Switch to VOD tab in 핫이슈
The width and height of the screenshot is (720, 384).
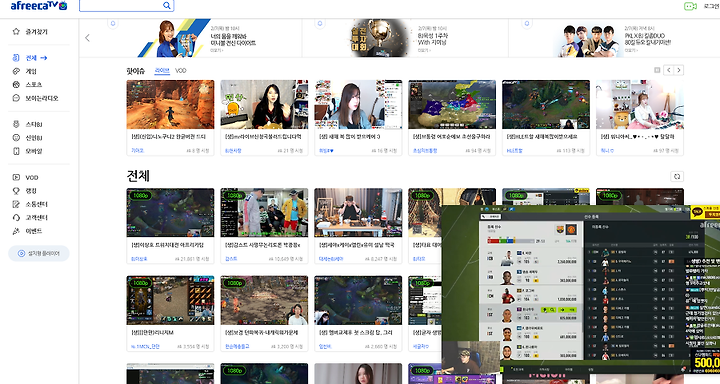point(180,71)
